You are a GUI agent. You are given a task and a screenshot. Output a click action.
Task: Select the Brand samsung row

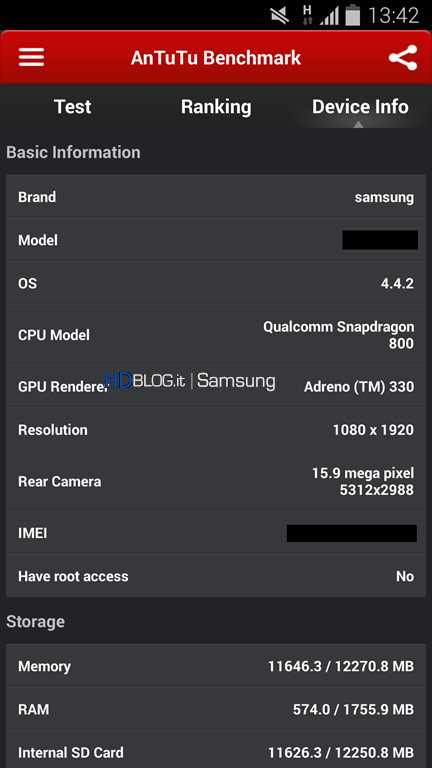click(x=216, y=197)
